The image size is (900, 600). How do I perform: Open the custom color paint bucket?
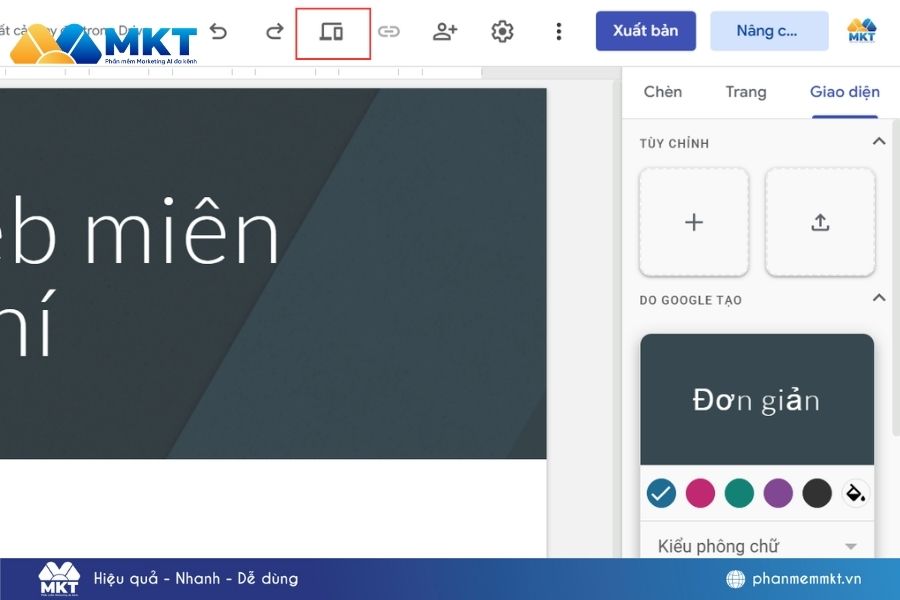856,493
